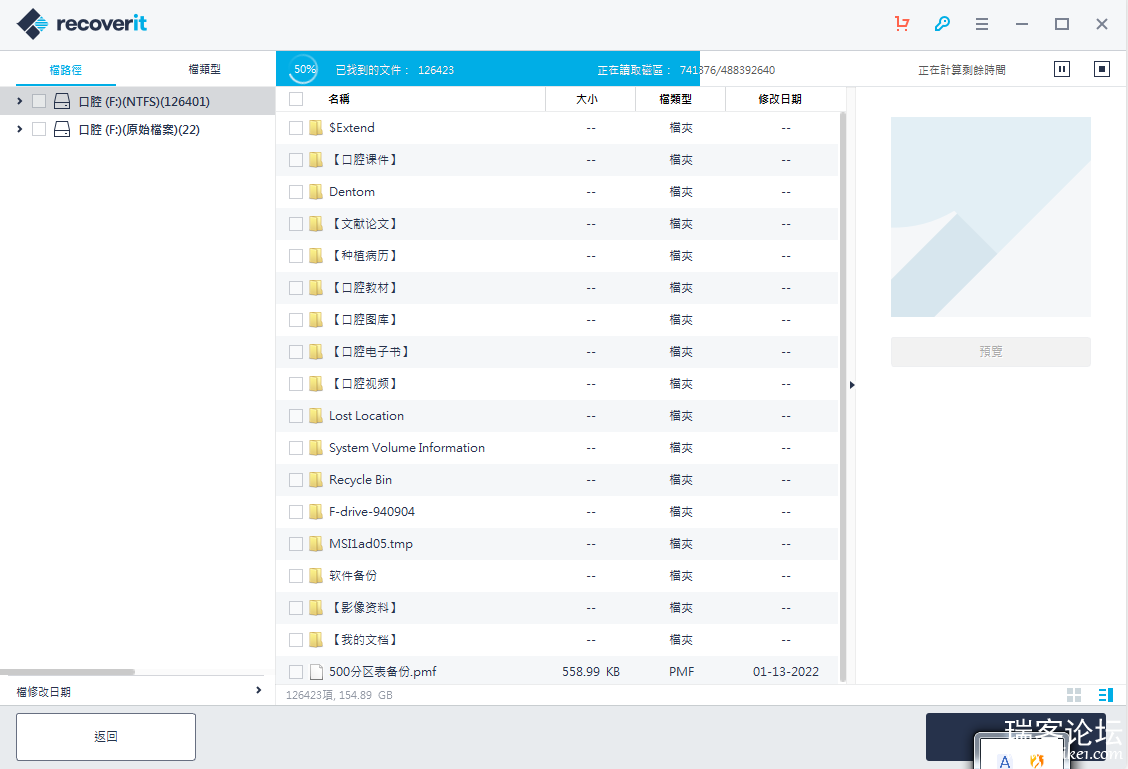
Task: Click the 返回 button
Action: point(106,737)
